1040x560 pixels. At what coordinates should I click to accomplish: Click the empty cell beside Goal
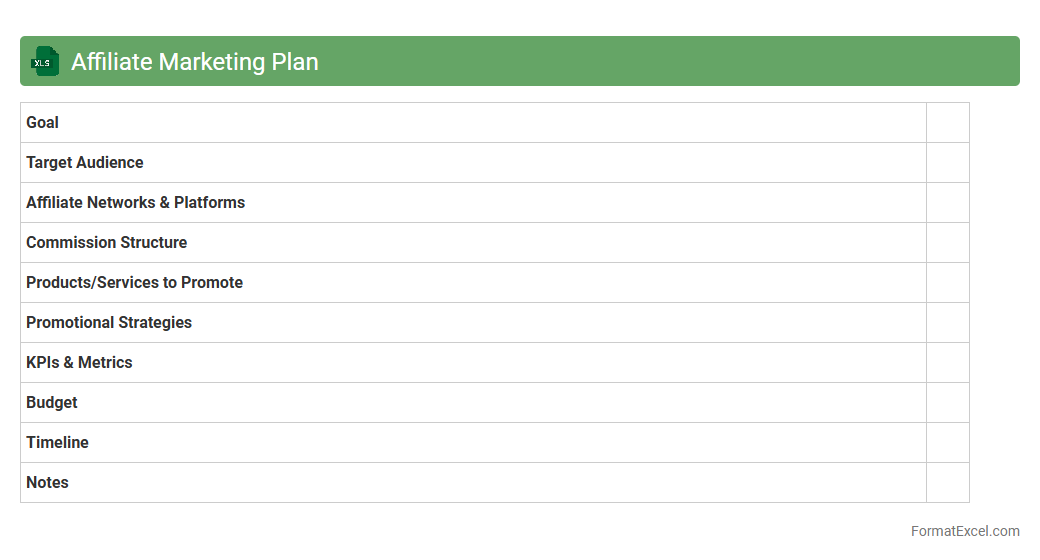coord(947,122)
